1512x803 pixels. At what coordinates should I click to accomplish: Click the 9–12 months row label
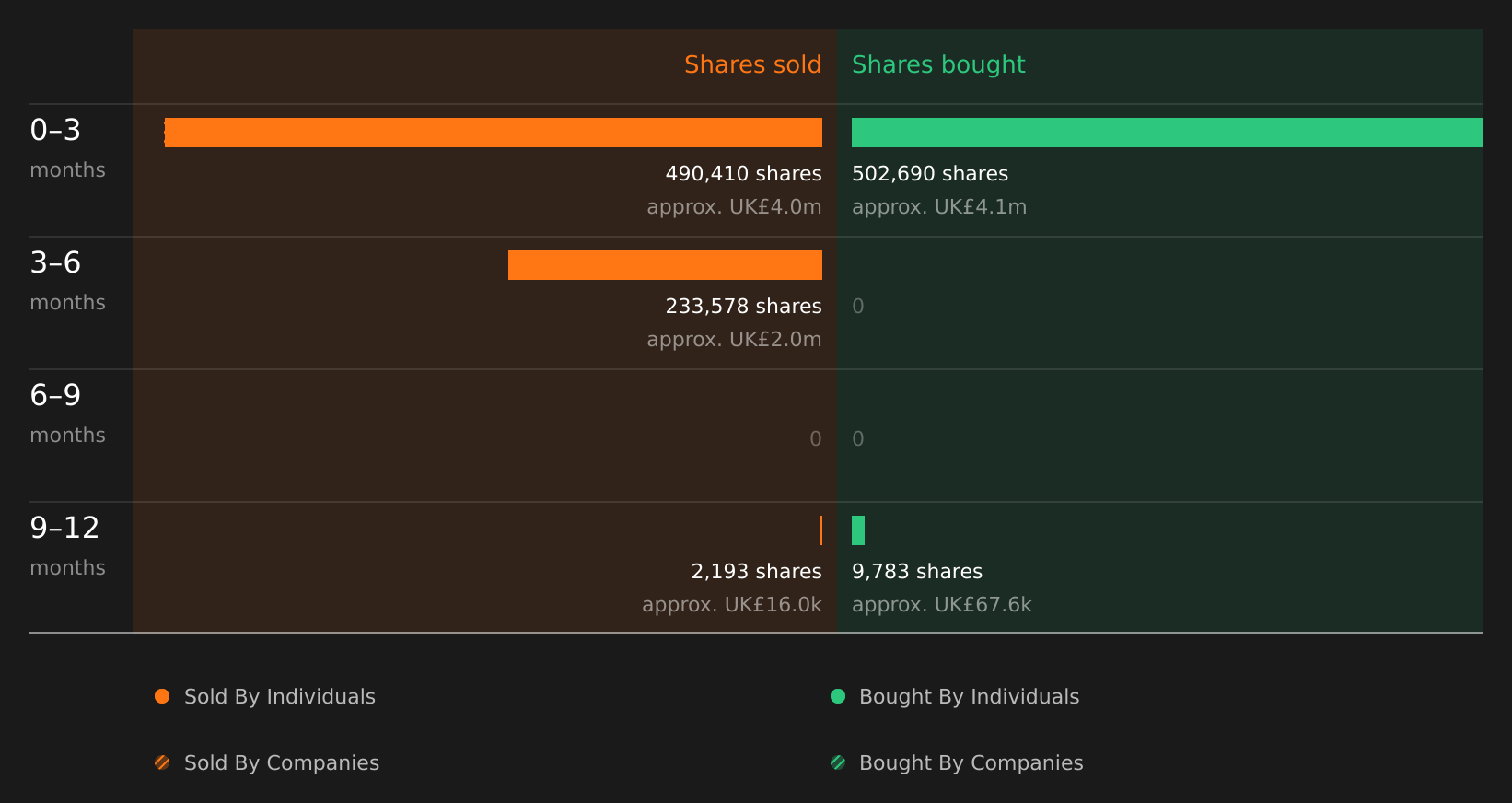tap(67, 546)
